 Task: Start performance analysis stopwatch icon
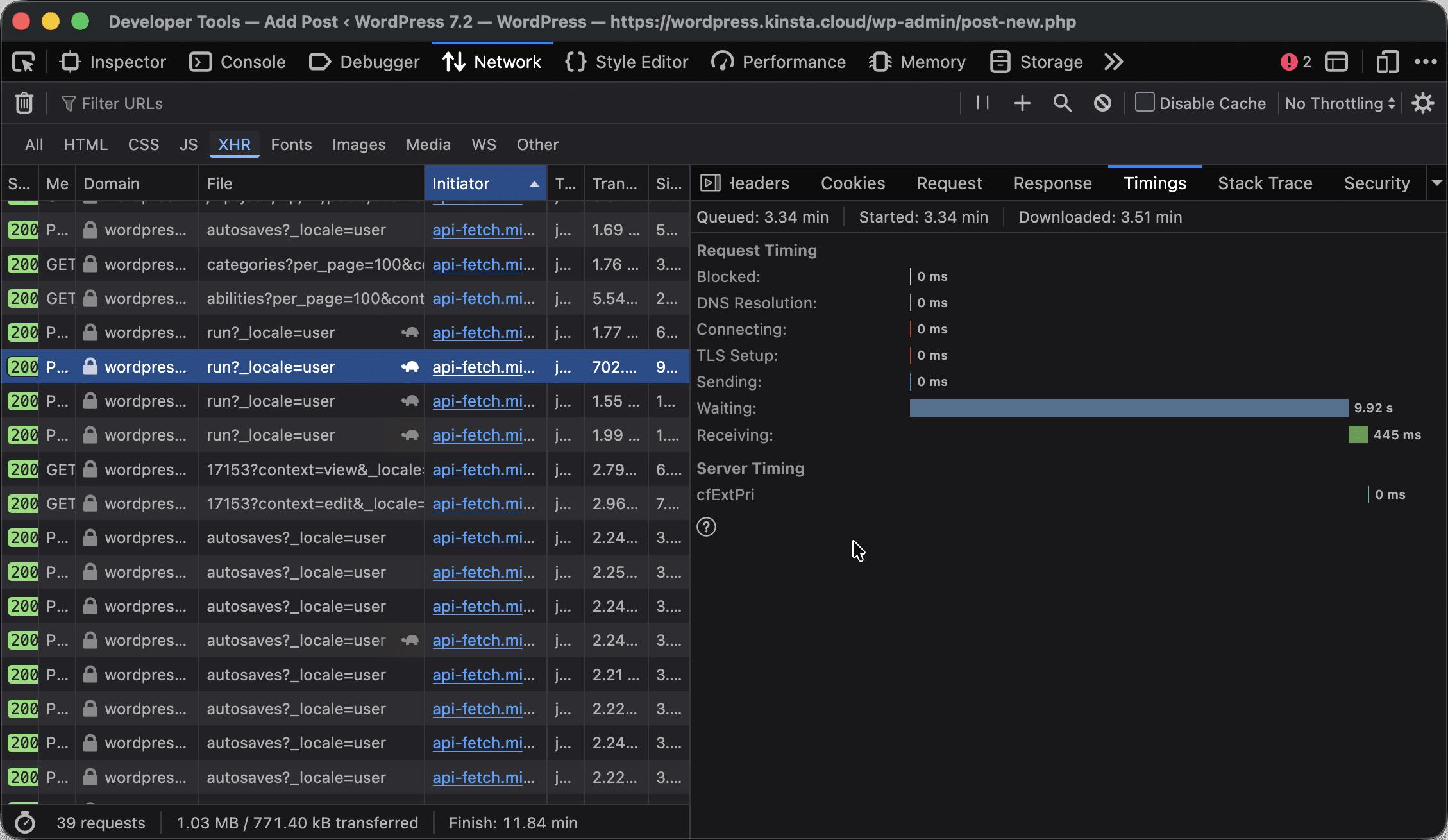[x=25, y=823]
